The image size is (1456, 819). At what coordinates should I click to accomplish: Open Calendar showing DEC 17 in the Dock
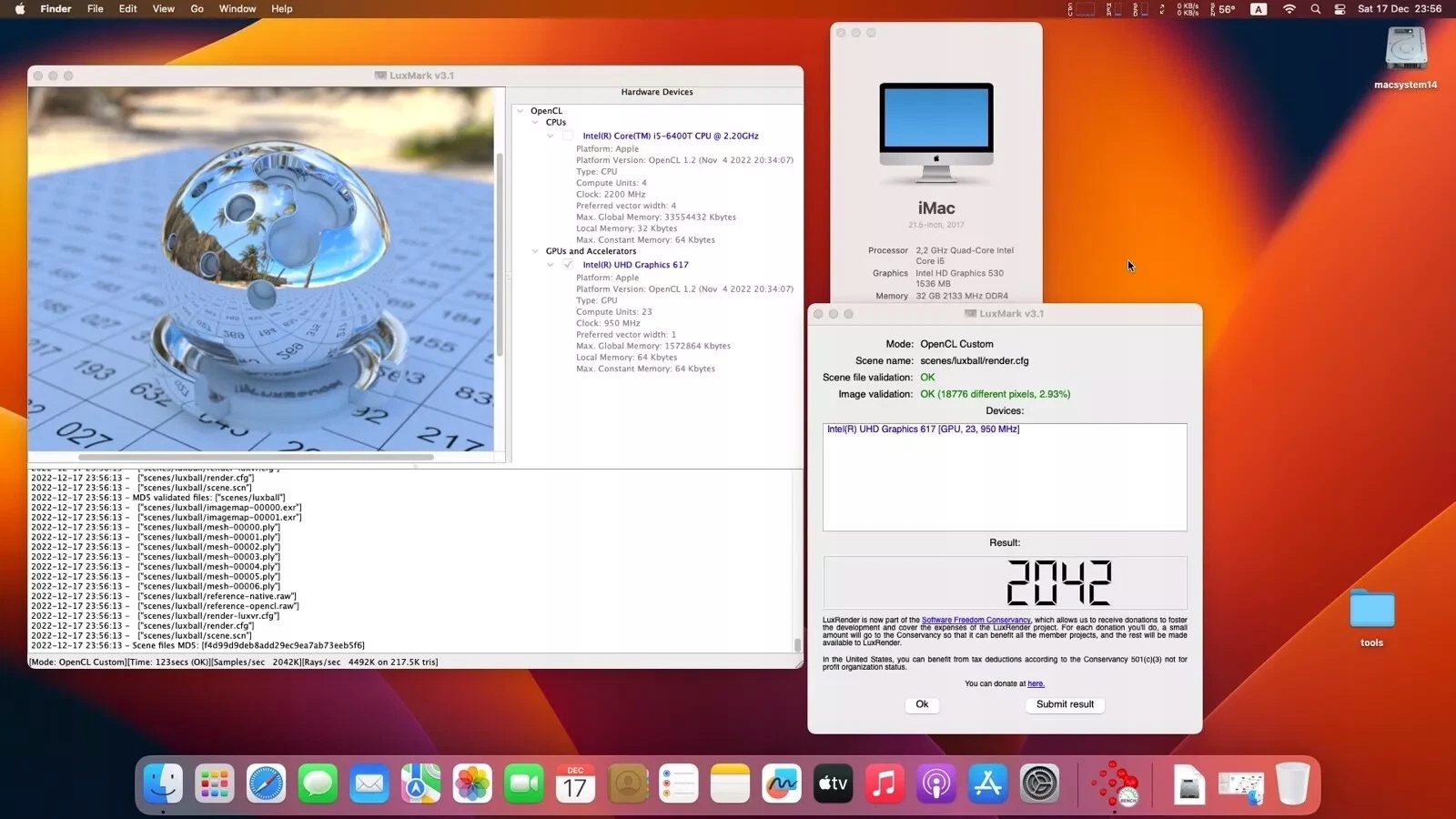coord(575,784)
